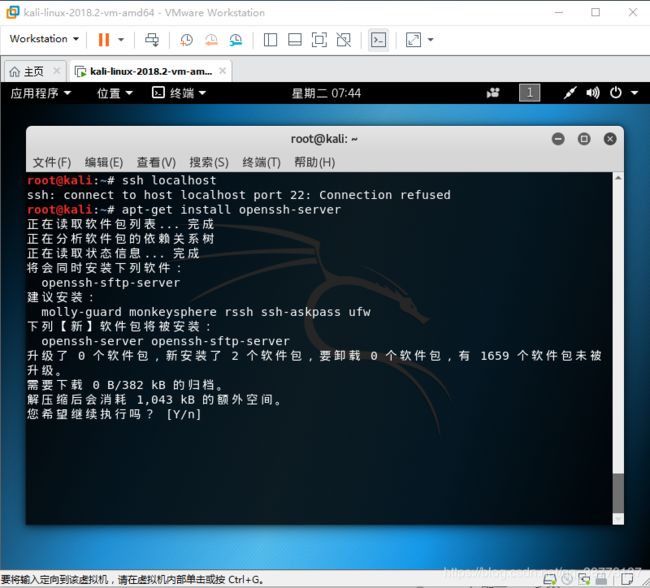Click the terminal scrollbar down arrow
Image resolution: width=650 pixels, height=588 pixels.
618,519
